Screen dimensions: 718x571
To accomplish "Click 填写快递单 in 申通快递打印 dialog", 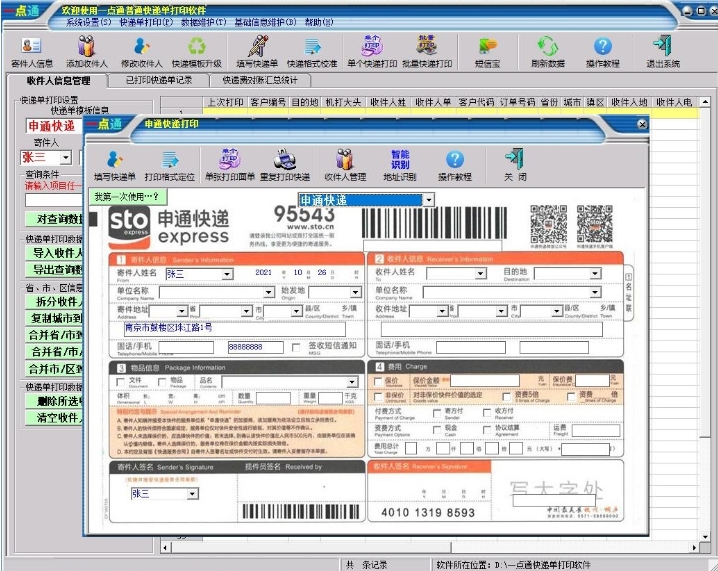I will [114, 165].
